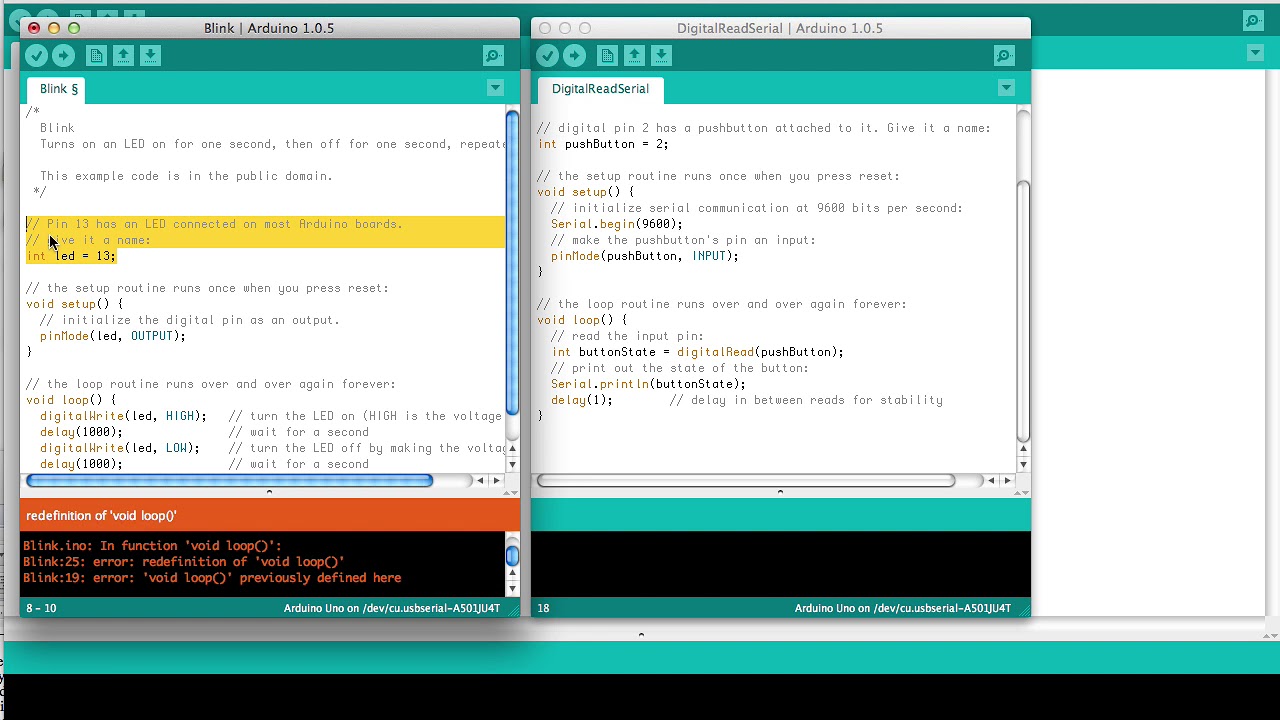
Task: Click 'int buttonState = digitalRead(pushButton);' line
Action: [697, 352]
